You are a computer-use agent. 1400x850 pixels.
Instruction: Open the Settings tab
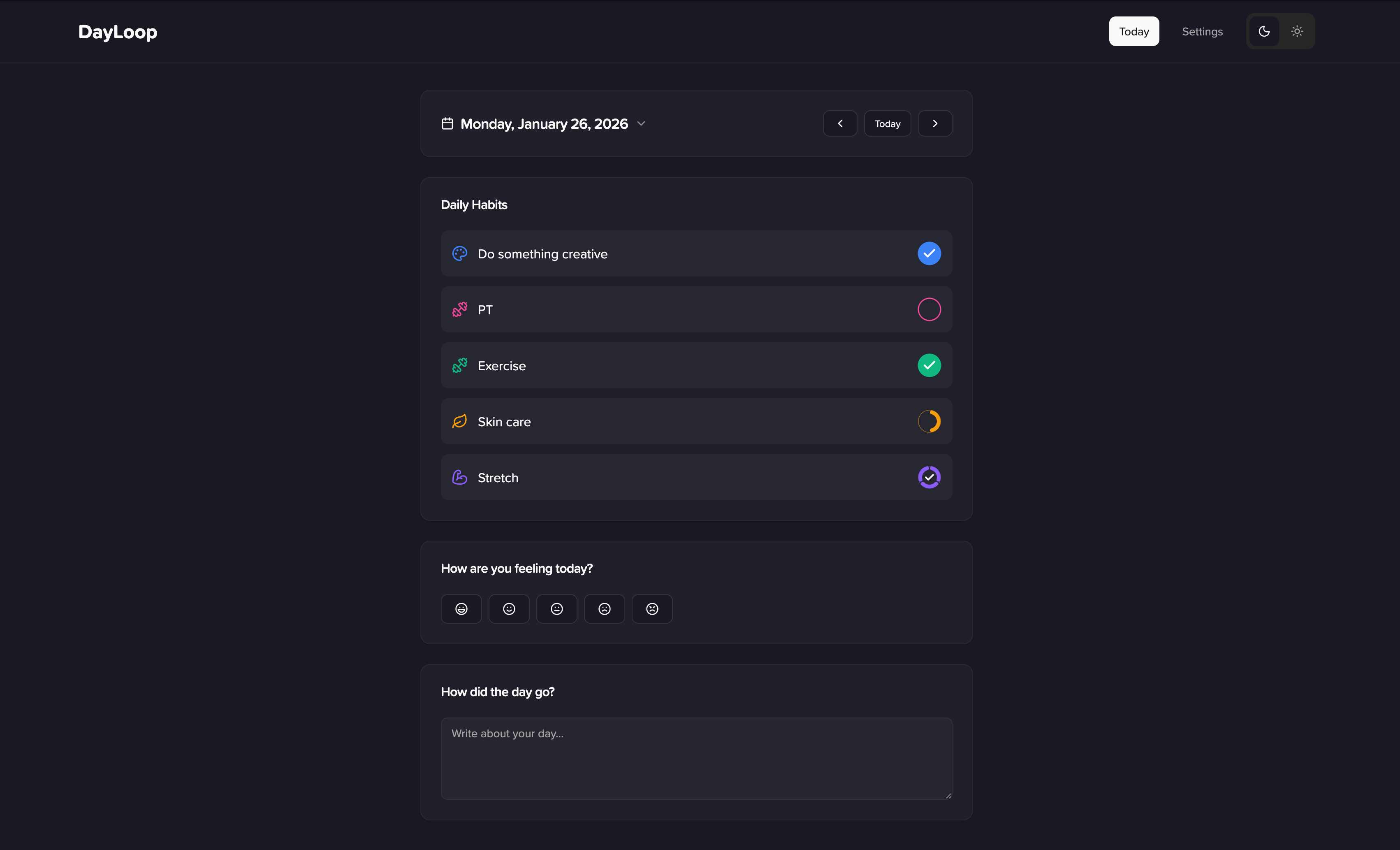click(x=1202, y=31)
